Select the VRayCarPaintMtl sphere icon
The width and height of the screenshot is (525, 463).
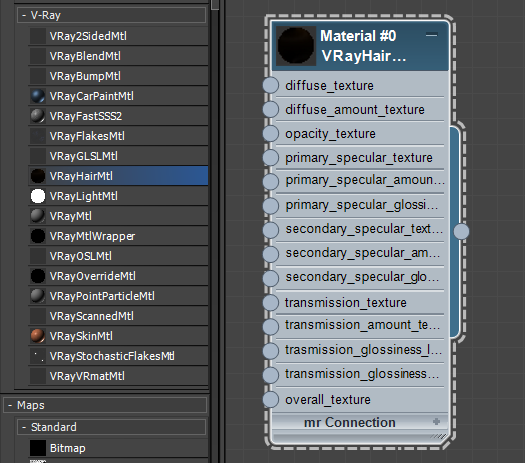pos(38,96)
